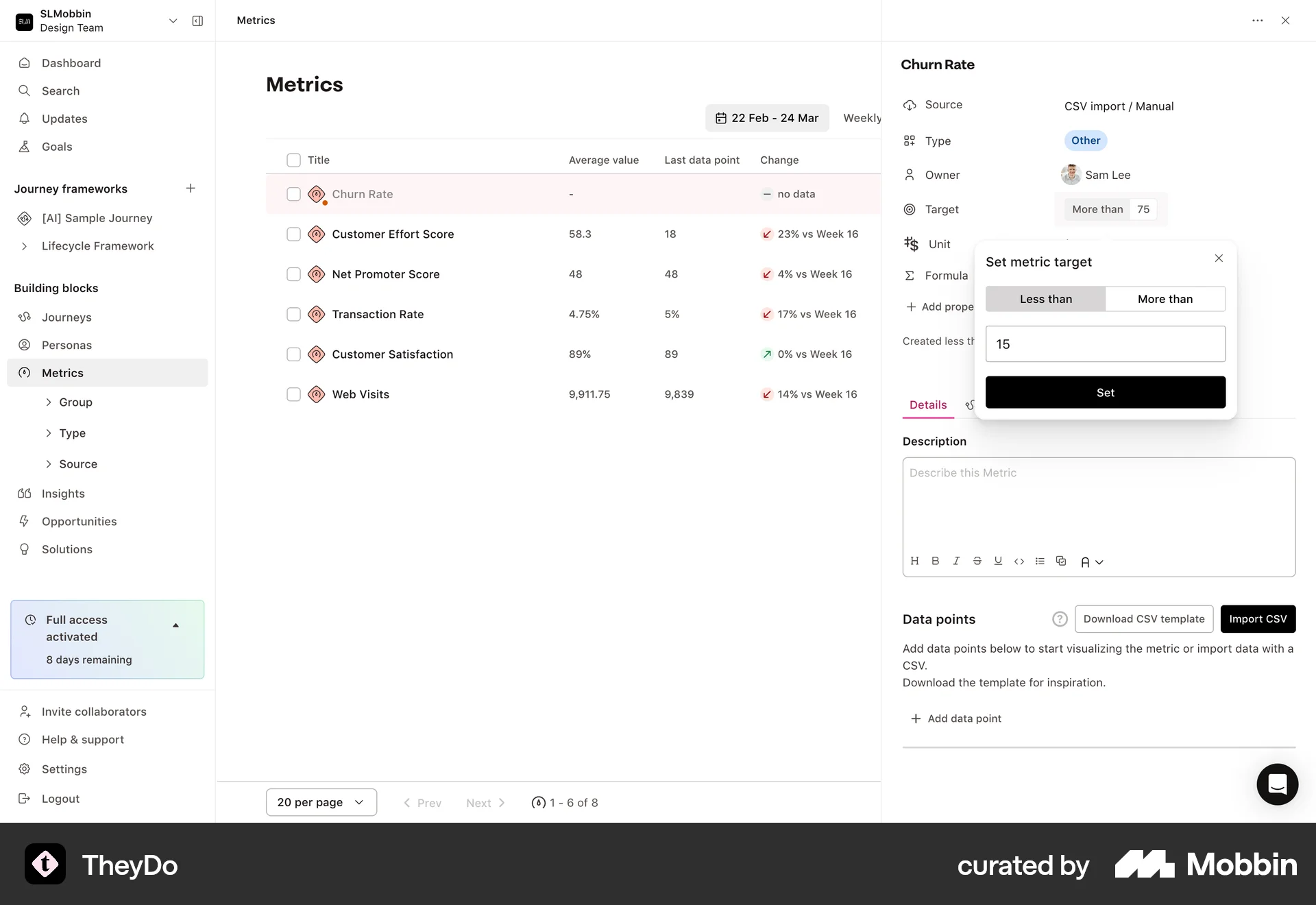Open the help icon next to Data points
This screenshot has height=905, width=1316.
1060,618
